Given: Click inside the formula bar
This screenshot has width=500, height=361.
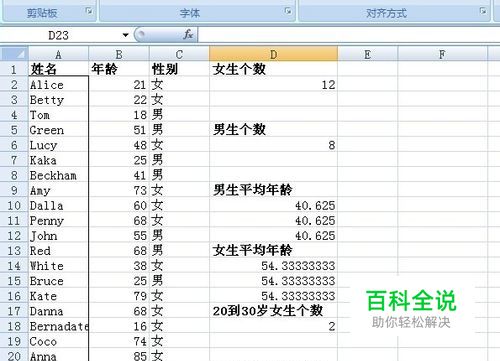Looking at the screenshot, I should point(348,35).
